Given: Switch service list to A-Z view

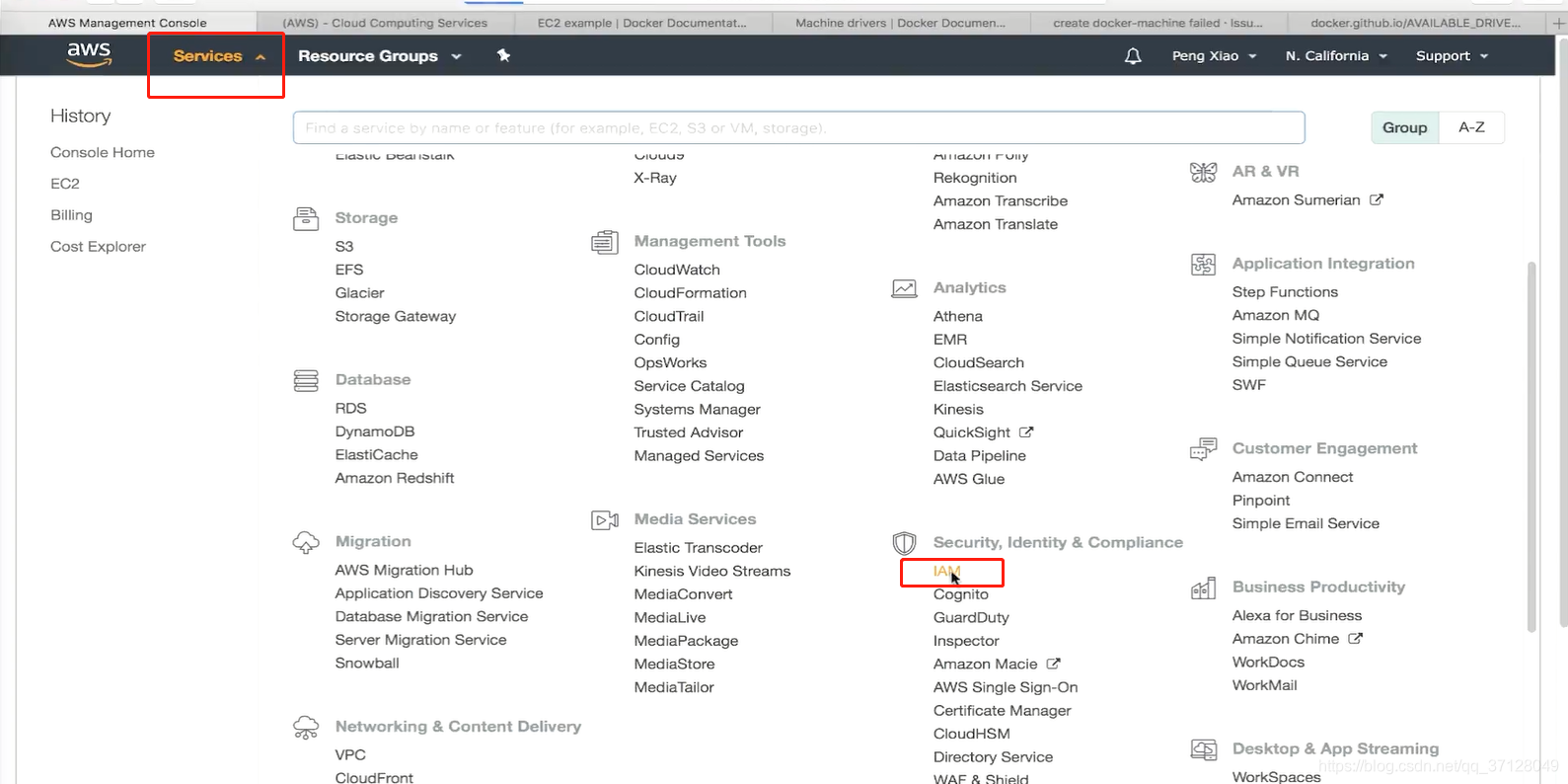Looking at the screenshot, I should (x=1471, y=127).
